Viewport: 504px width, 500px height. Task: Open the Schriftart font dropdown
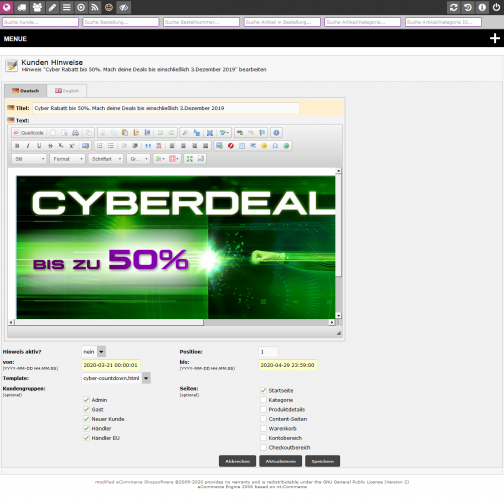[106, 159]
